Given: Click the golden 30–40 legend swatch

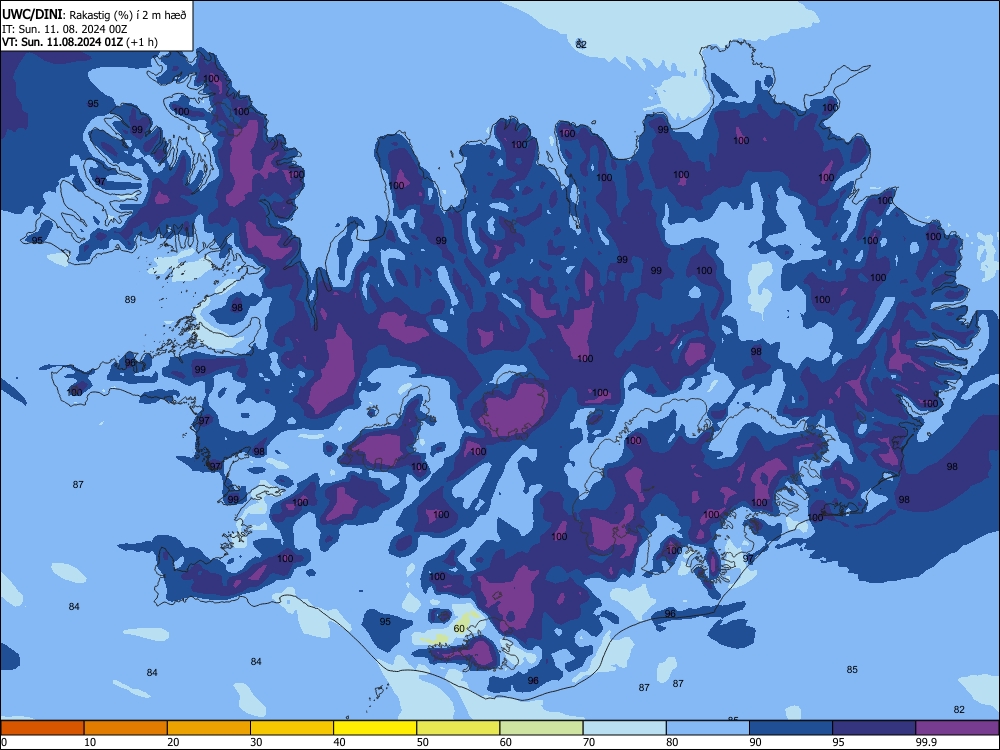Looking at the screenshot, I should click(x=292, y=728).
